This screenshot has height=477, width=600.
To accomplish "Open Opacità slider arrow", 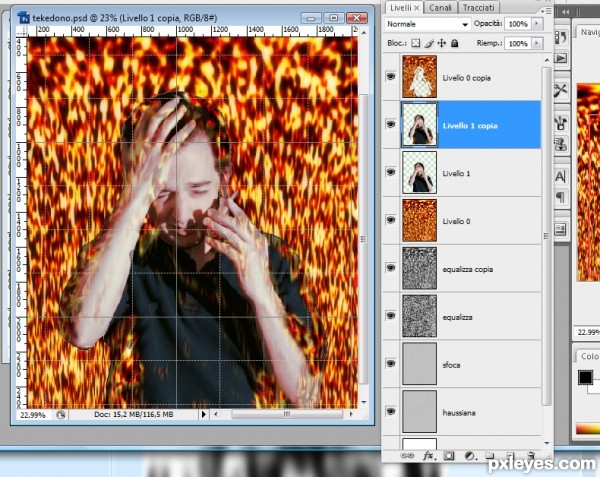I will (x=537, y=24).
